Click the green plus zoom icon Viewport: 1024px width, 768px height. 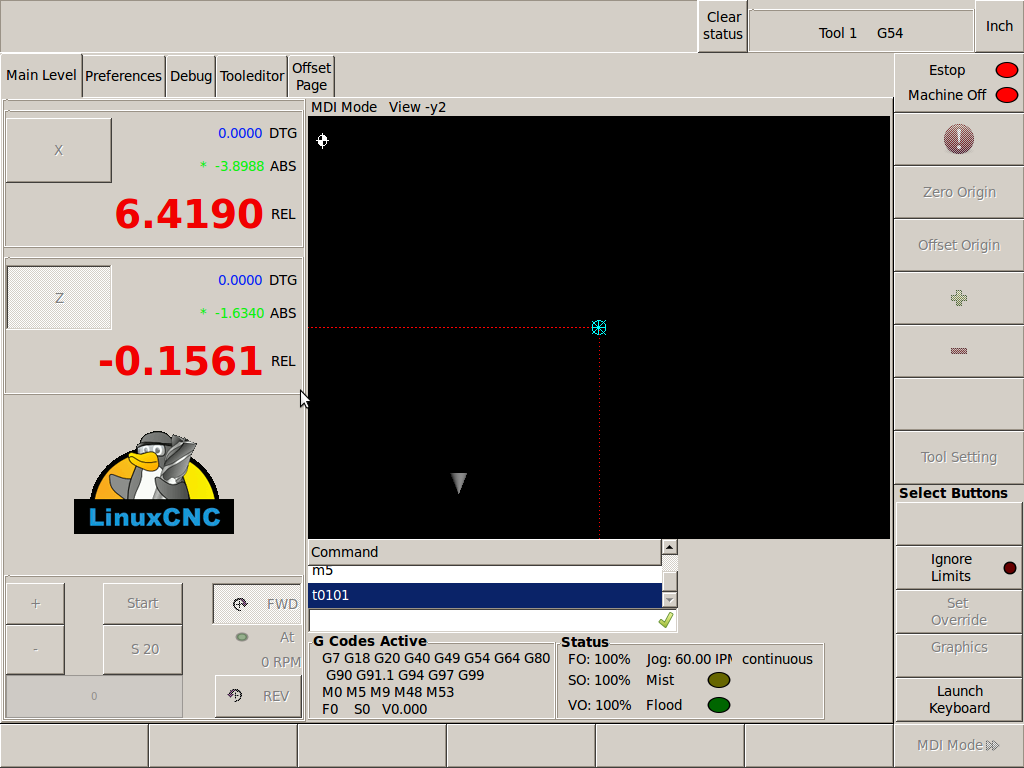pos(959,298)
